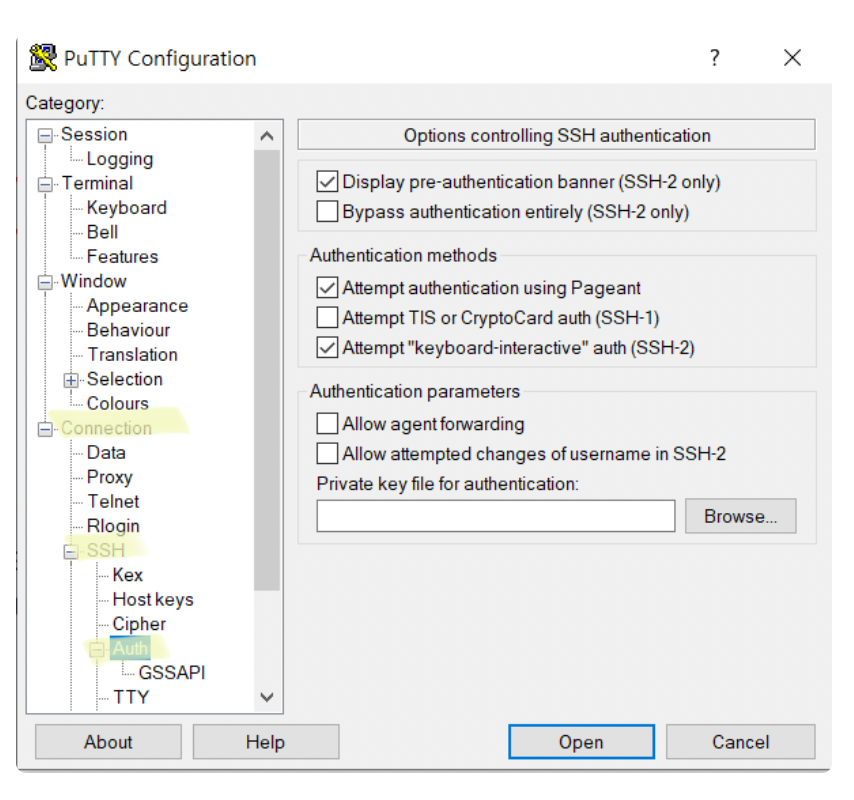Open Data settings category

tap(106, 453)
